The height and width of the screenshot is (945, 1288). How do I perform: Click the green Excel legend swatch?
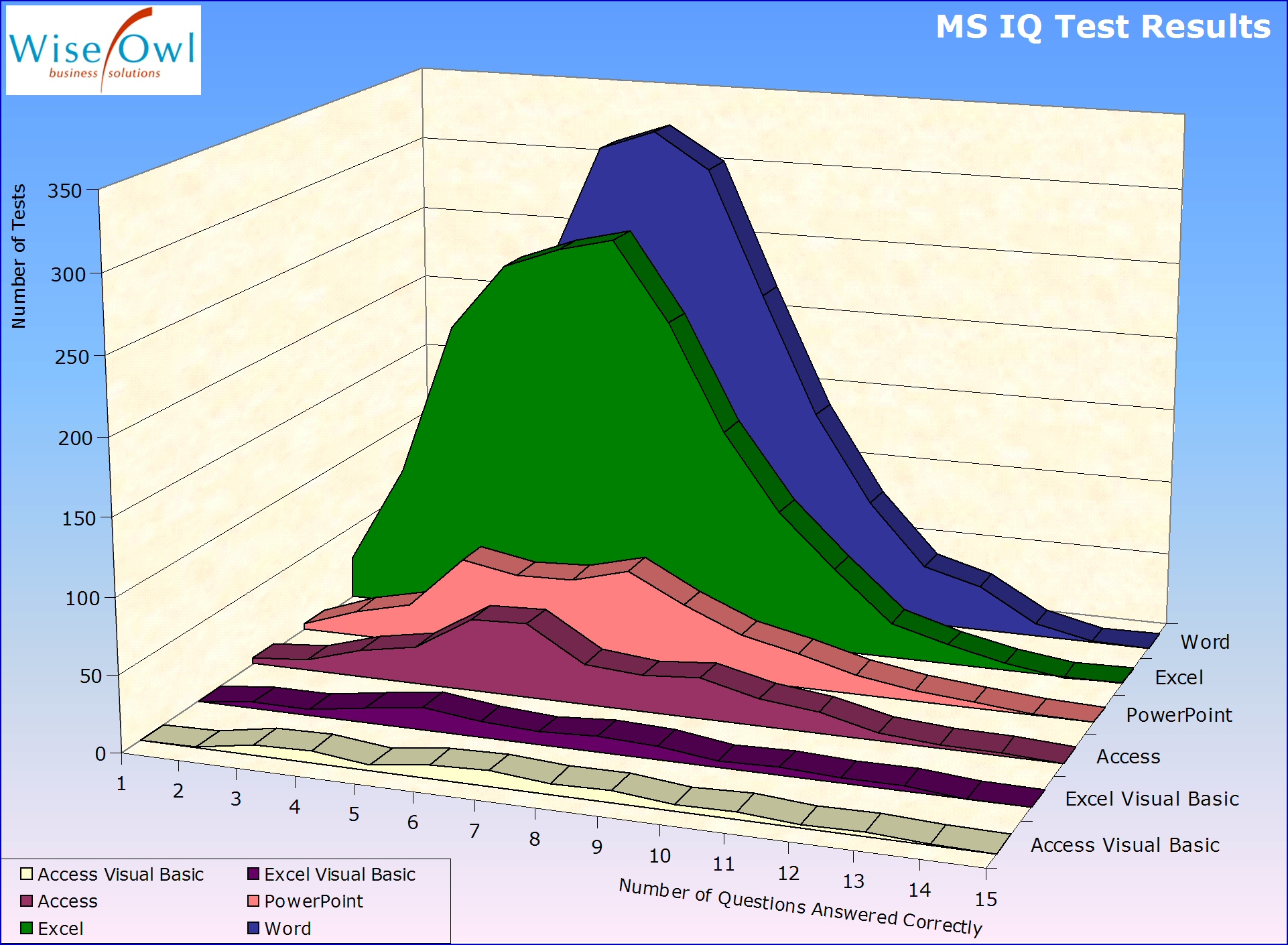(27, 928)
